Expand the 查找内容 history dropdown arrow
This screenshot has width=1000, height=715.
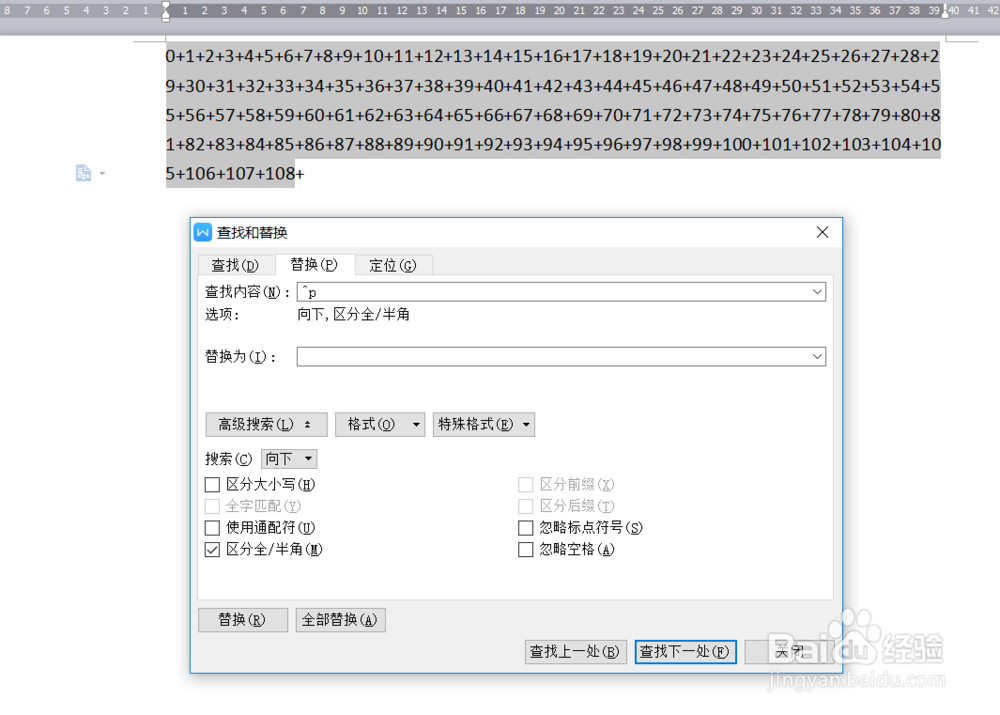tap(817, 292)
